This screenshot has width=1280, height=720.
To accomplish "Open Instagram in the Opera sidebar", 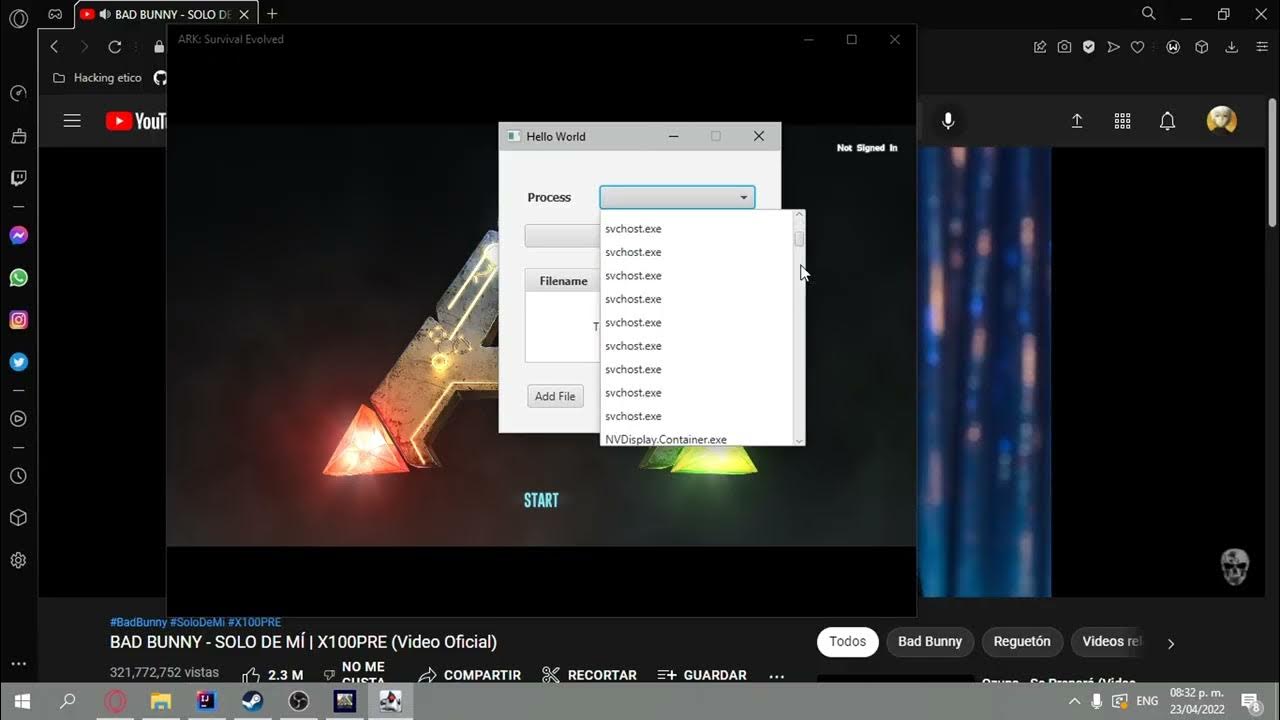I will [18, 320].
